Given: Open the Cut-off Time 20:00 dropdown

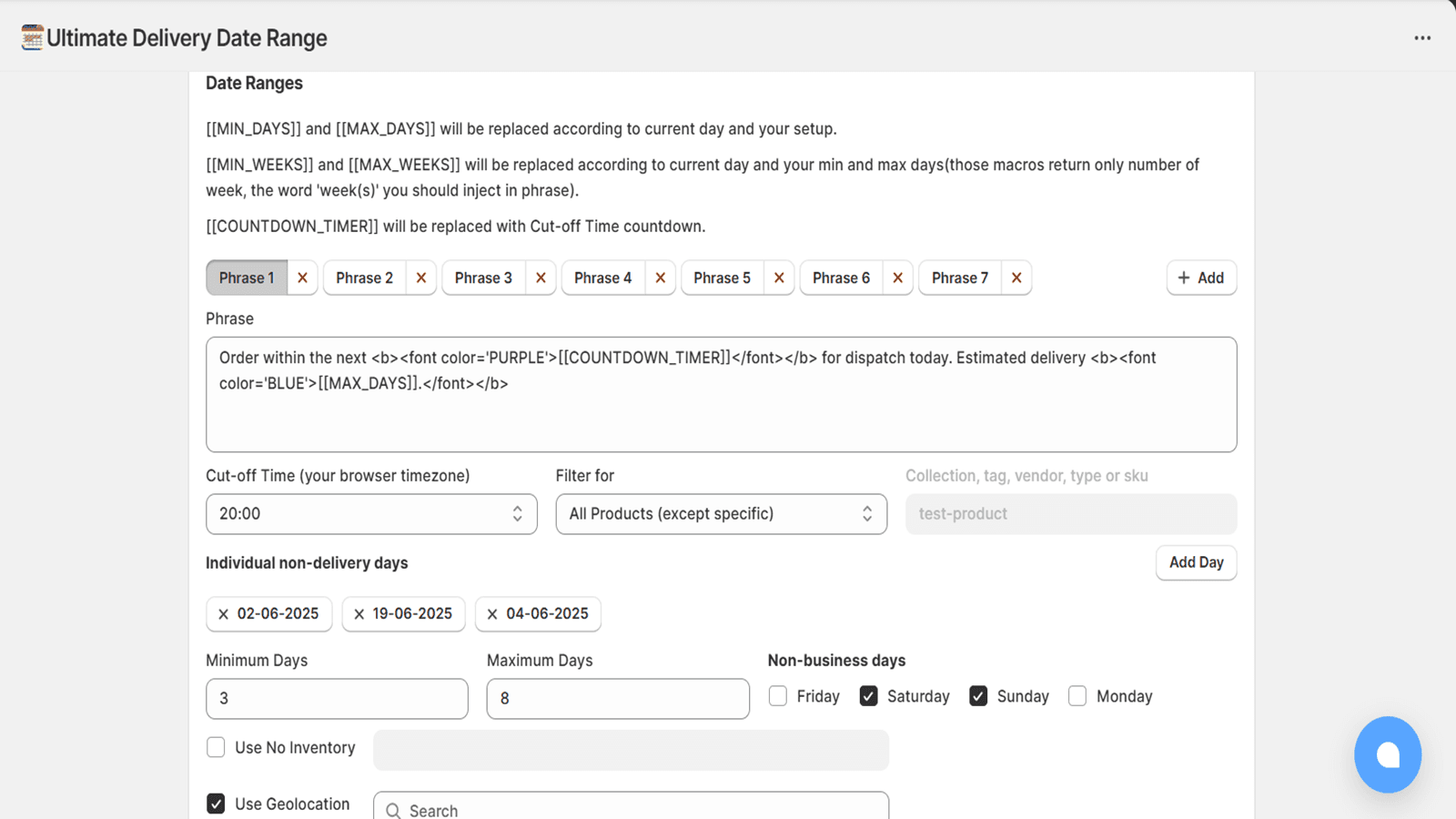Looking at the screenshot, I should point(371,514).
